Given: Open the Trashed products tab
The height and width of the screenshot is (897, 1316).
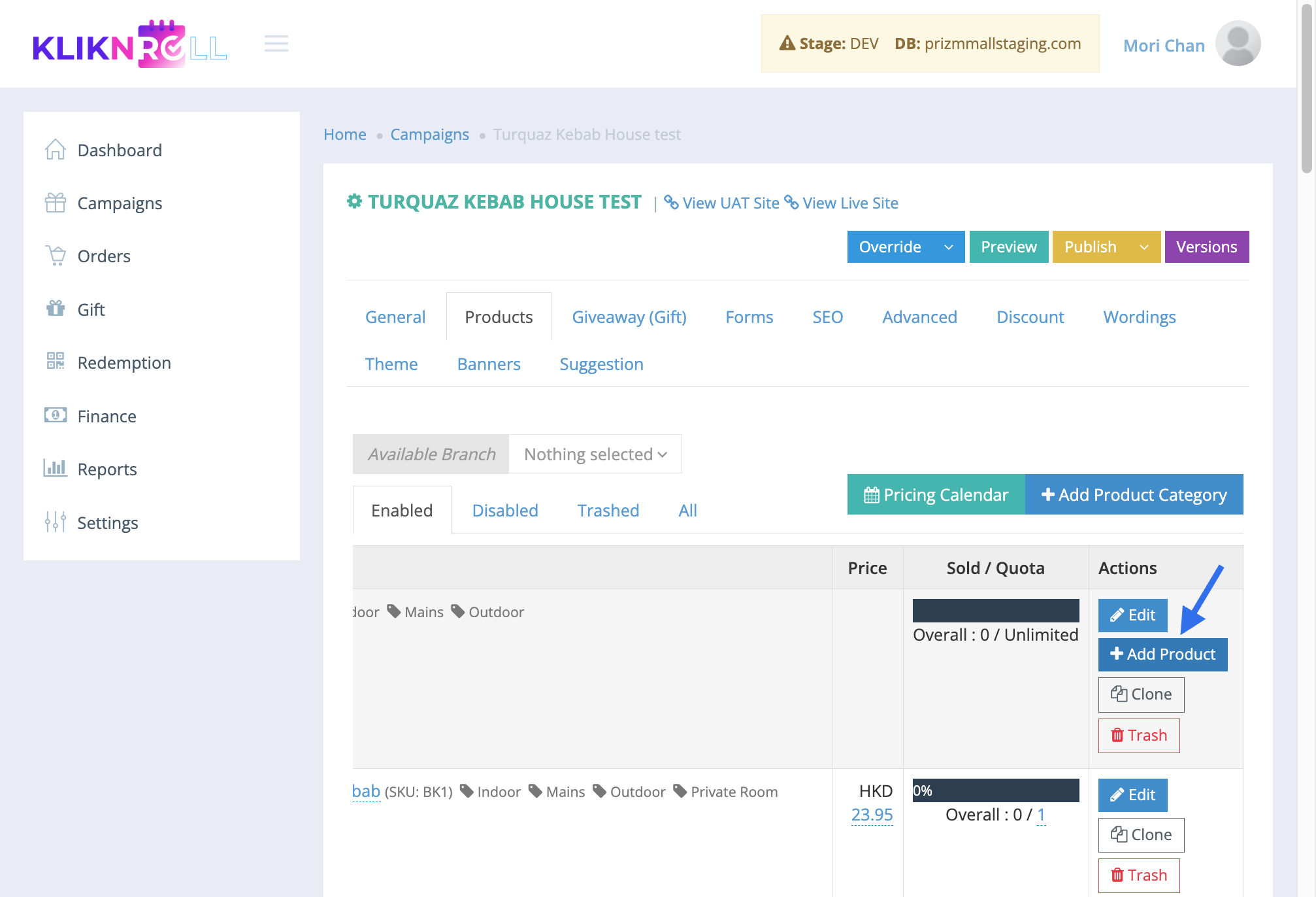Looking at the screenshot, I should [608, 511].
